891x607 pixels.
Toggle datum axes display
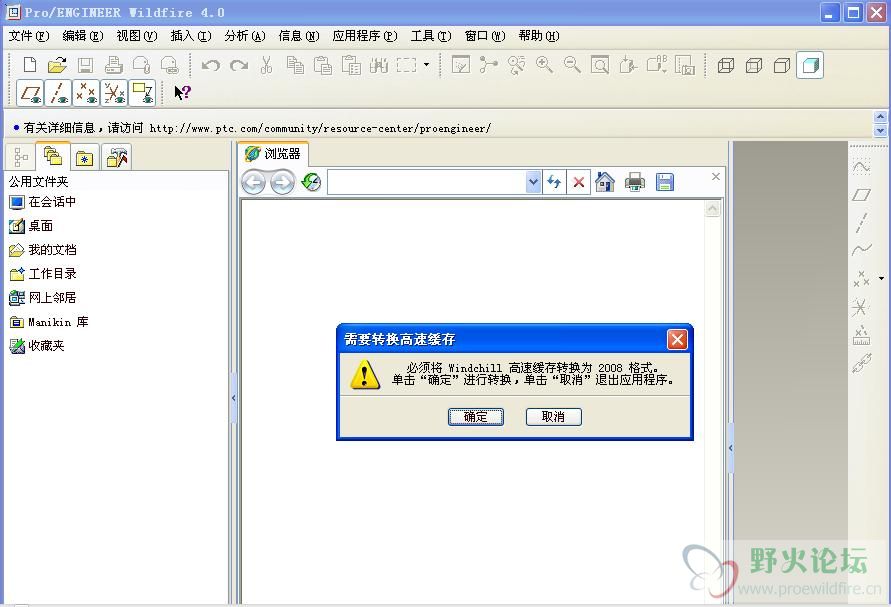pos(58,93)
